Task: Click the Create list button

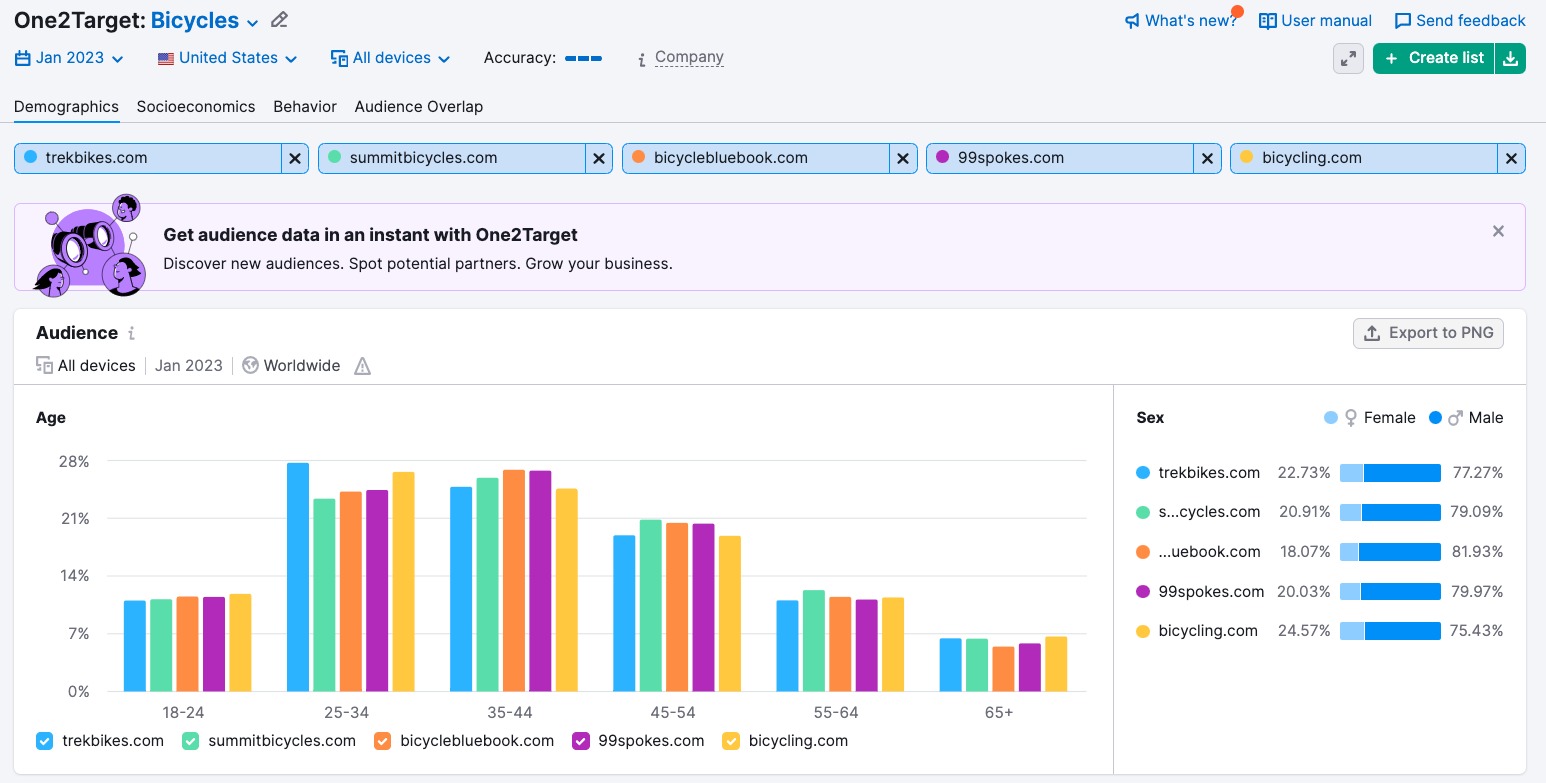Action: coord(1434,58)
